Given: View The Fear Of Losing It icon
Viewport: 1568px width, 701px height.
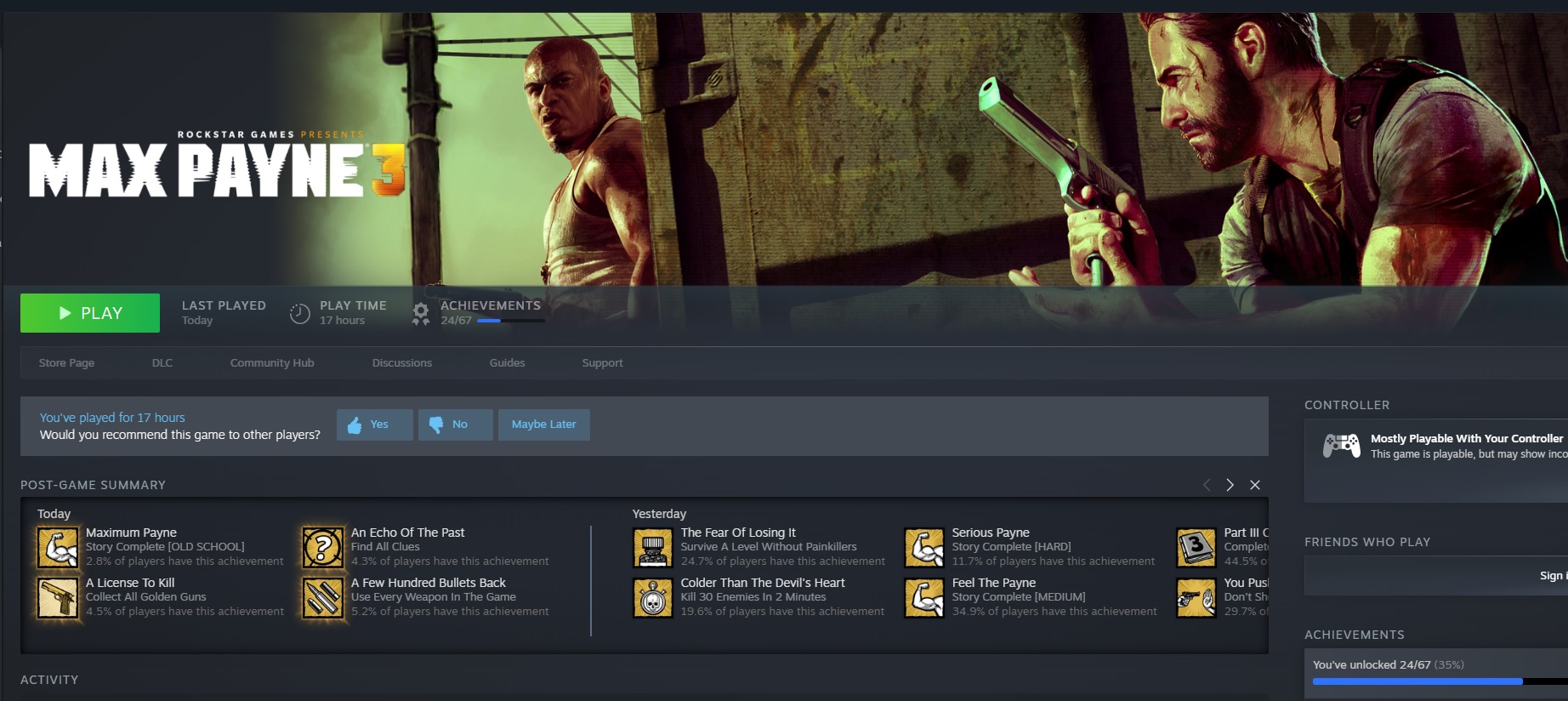Looking at the screenshot, I should 653,547.
